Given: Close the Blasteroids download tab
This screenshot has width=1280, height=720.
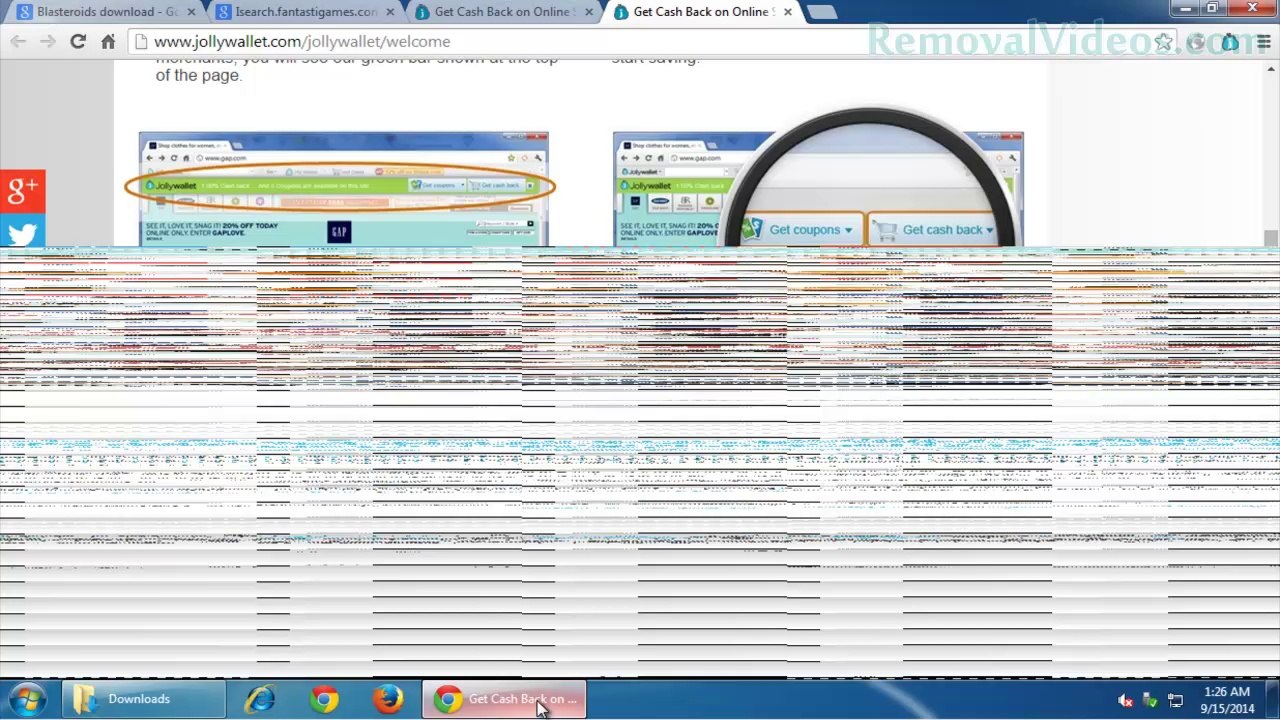Looking at the screenshot, I should click(191, 12).
